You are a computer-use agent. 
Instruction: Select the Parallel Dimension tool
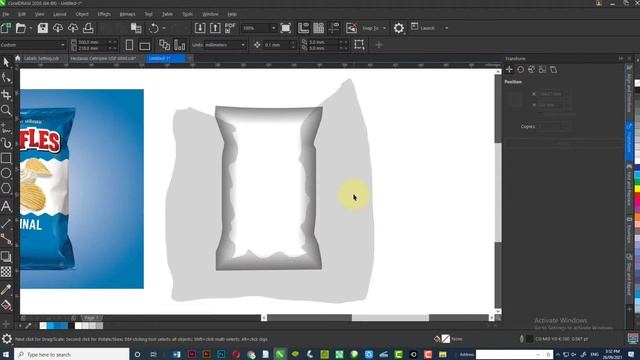pyautogui.click(x=6, y=223)
